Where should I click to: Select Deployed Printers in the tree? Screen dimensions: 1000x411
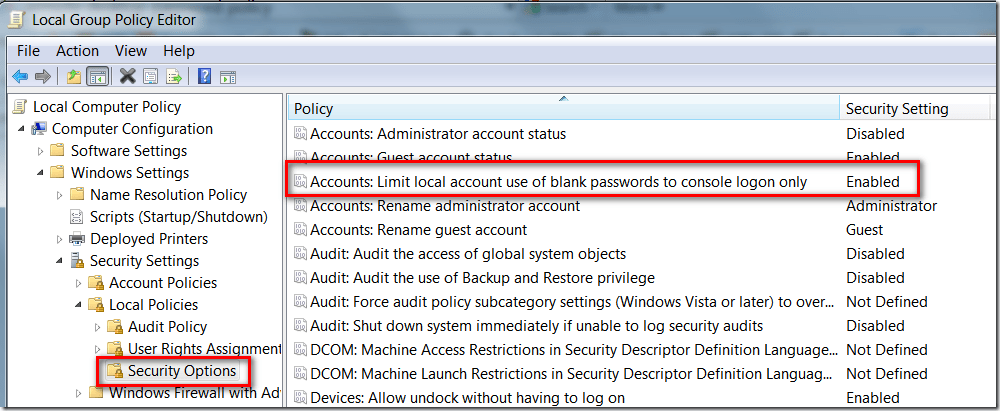tap(148, 239)
